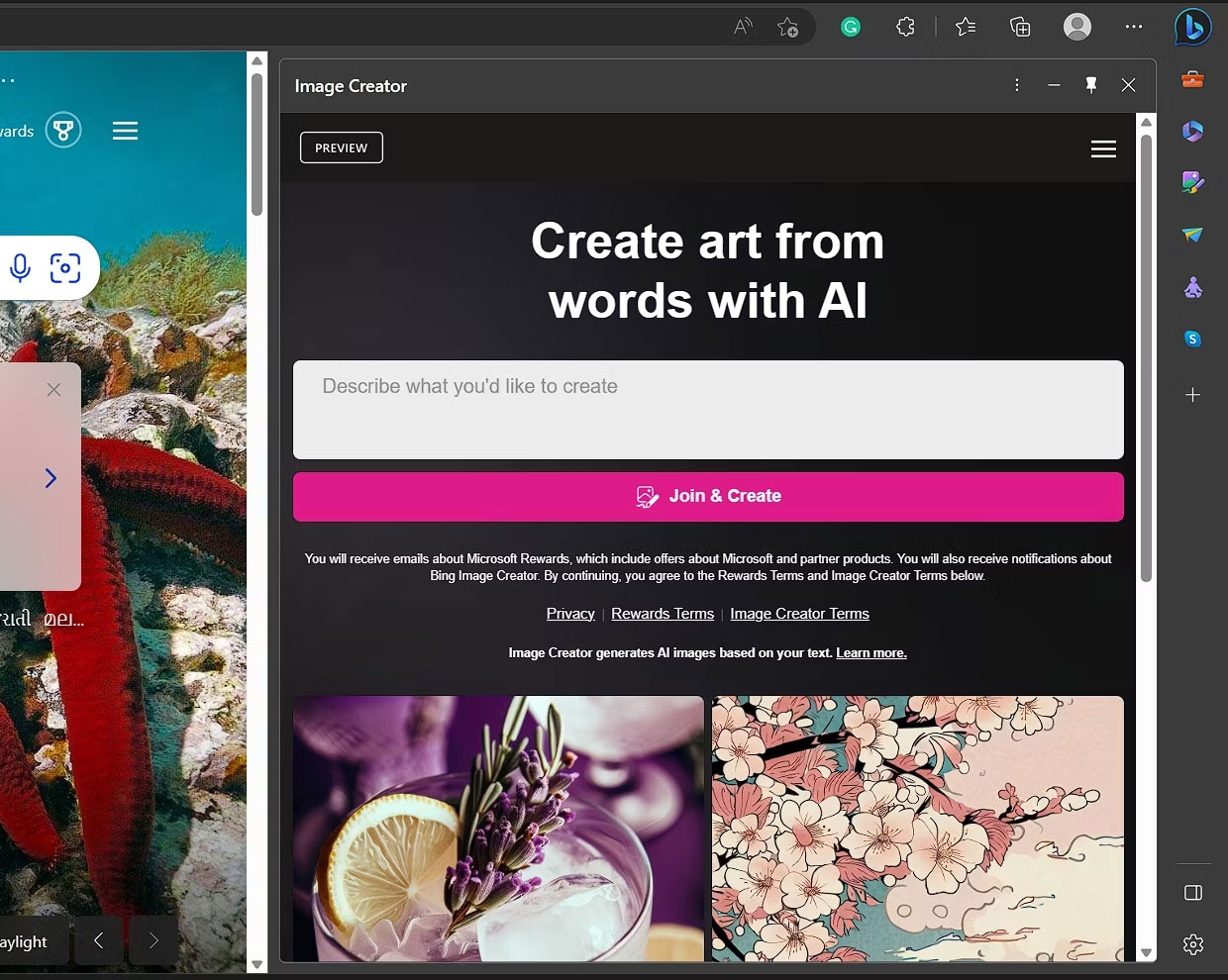This screenshot has width=1228, height=980.
Task: Click scroll-up arrow of Bing page
Action: coord(256,60)
